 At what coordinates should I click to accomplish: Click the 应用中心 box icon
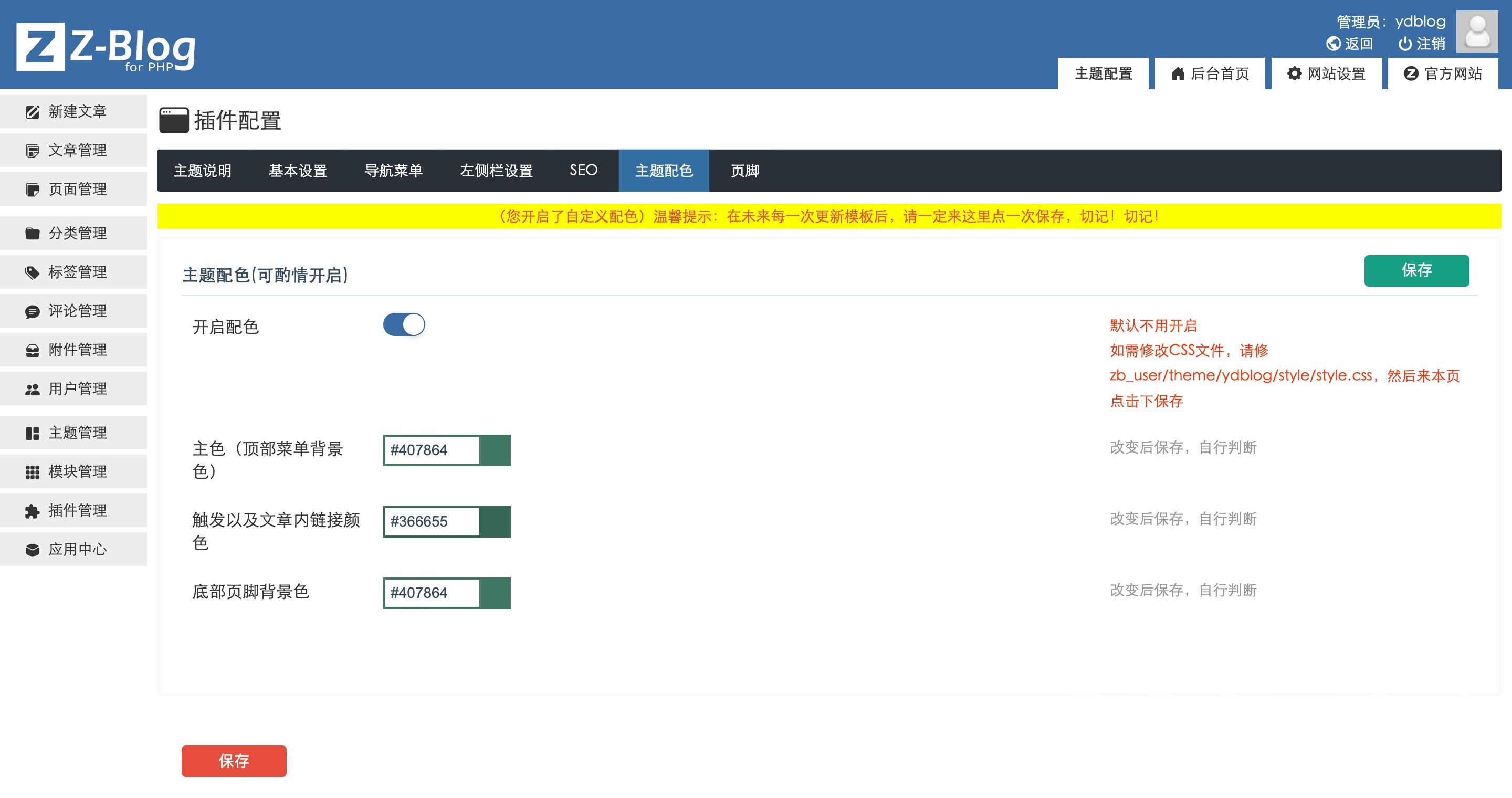coord(32,550)
